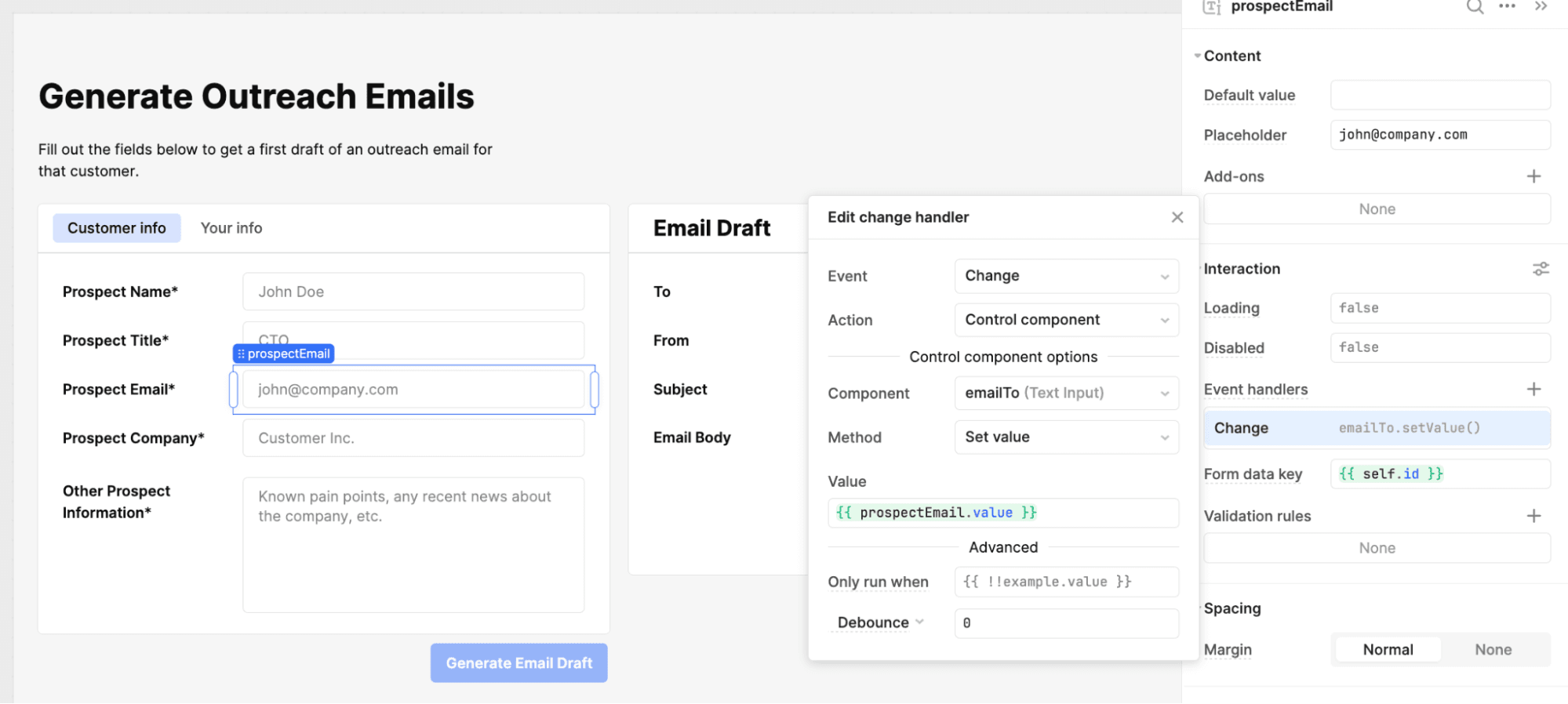This screenshot has width=1568, height=704.
Task: Click the Prospect Name input field
Action: point(413,292)
